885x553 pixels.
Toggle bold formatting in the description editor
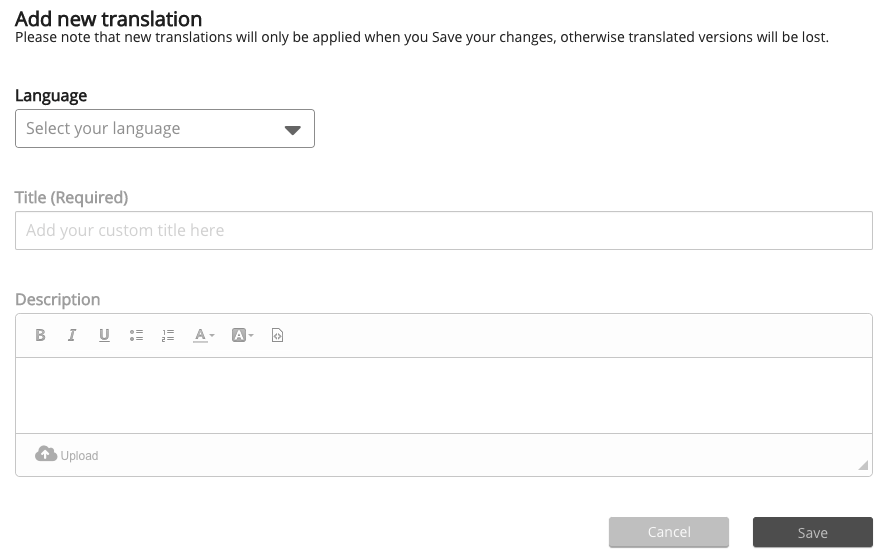pyautogui.click(x=40, y=336)
